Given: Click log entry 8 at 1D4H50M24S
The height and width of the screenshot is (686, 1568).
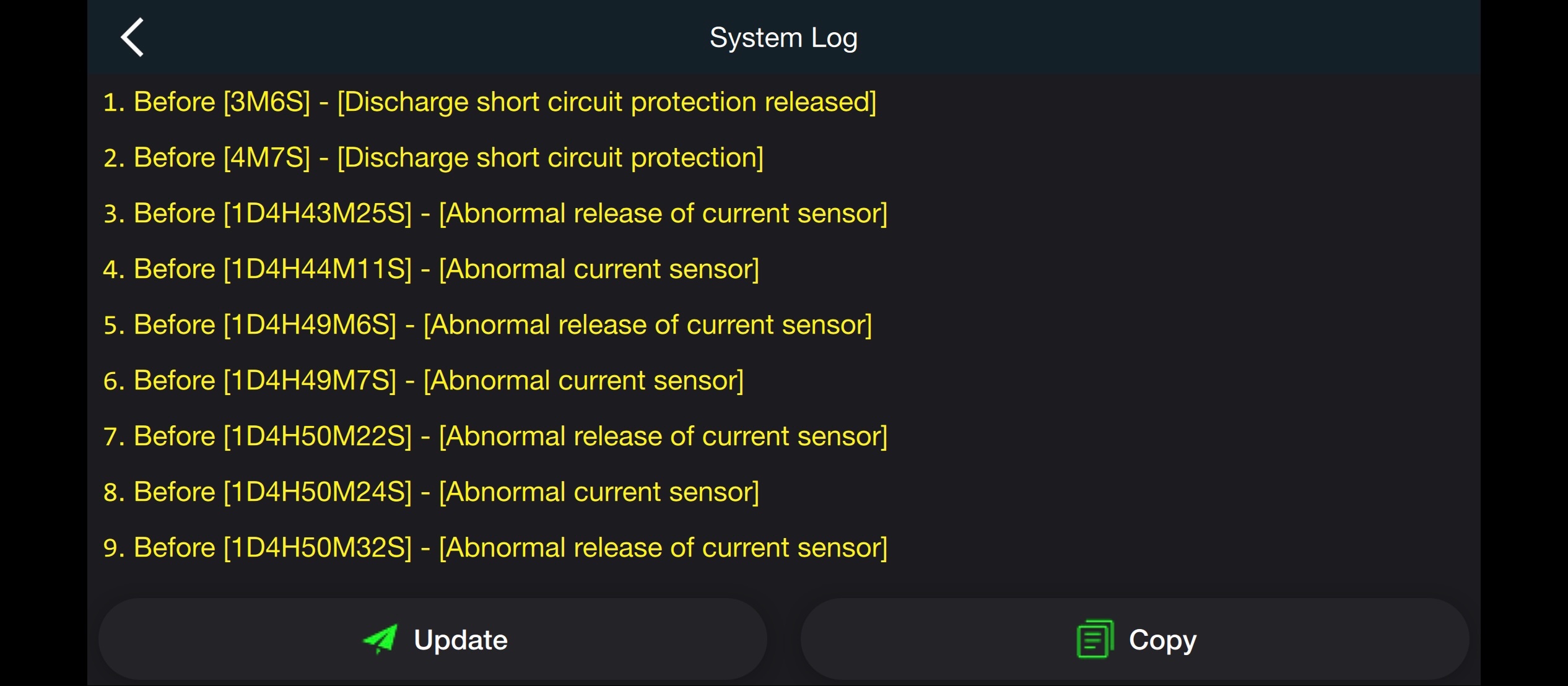Looking at the screenshot, I should click(431, 492).
